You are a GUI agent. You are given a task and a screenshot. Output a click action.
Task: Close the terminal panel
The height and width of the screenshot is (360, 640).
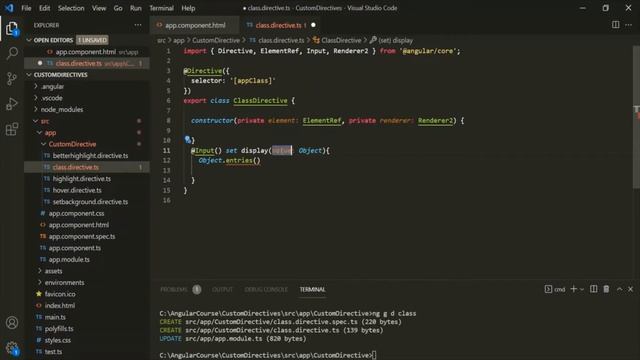point(631,289)
